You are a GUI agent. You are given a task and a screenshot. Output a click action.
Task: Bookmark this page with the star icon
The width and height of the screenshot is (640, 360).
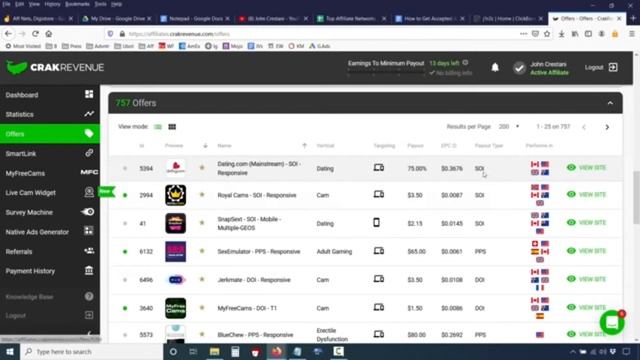547,34
